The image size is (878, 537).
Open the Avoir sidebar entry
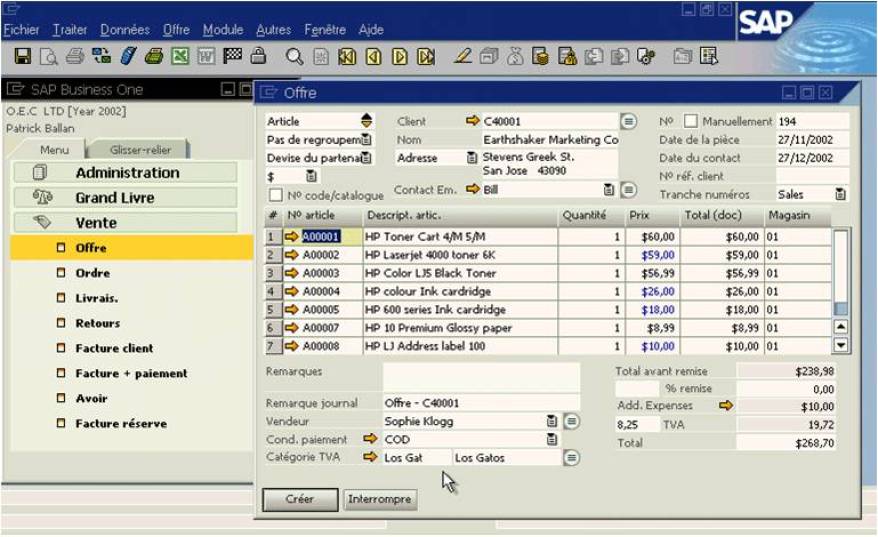91,398
